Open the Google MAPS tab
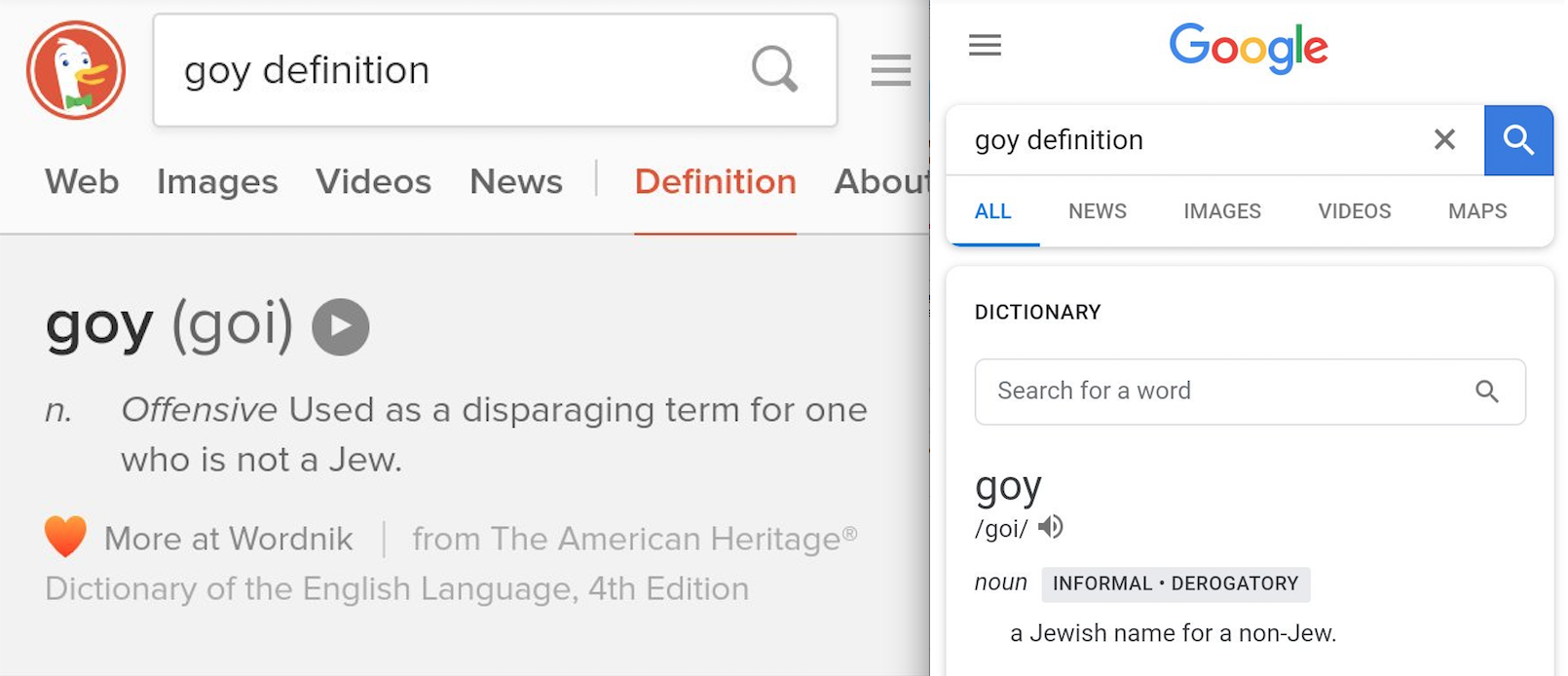Screen dimensions: 1568x676 pyautogui.click(x=1477, y=211)
